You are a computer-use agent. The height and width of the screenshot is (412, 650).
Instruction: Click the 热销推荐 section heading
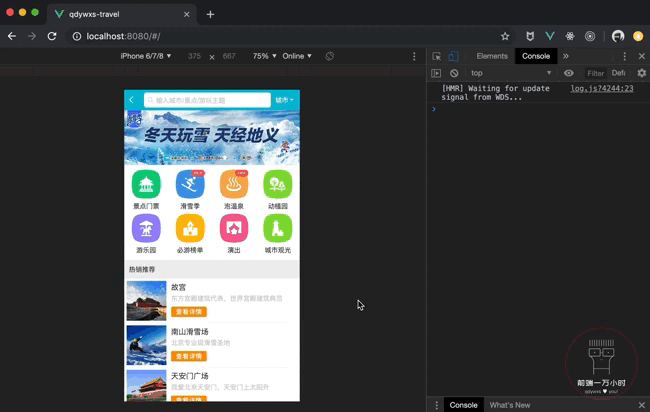142,269
